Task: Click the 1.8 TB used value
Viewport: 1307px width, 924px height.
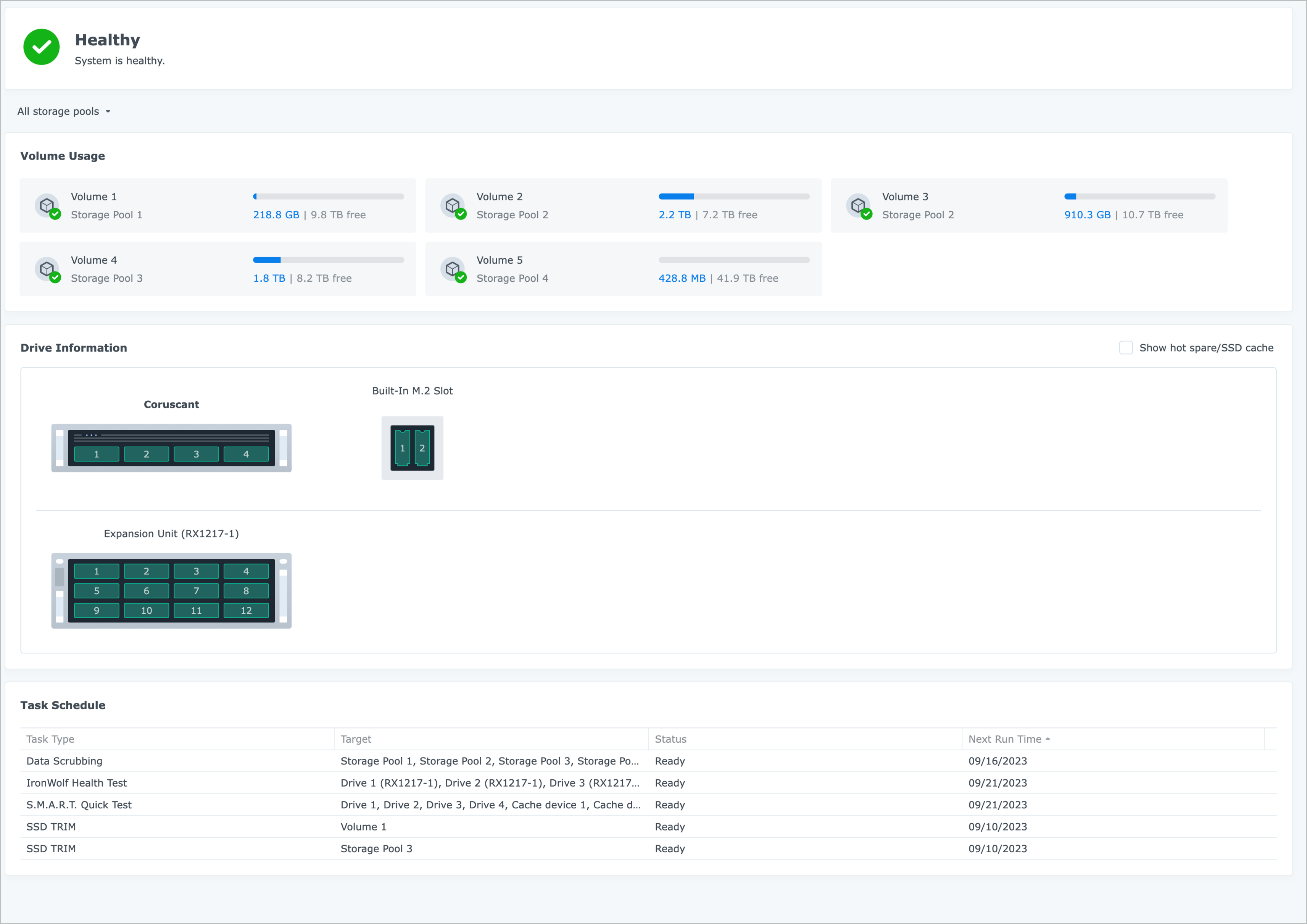Action: 269,278
